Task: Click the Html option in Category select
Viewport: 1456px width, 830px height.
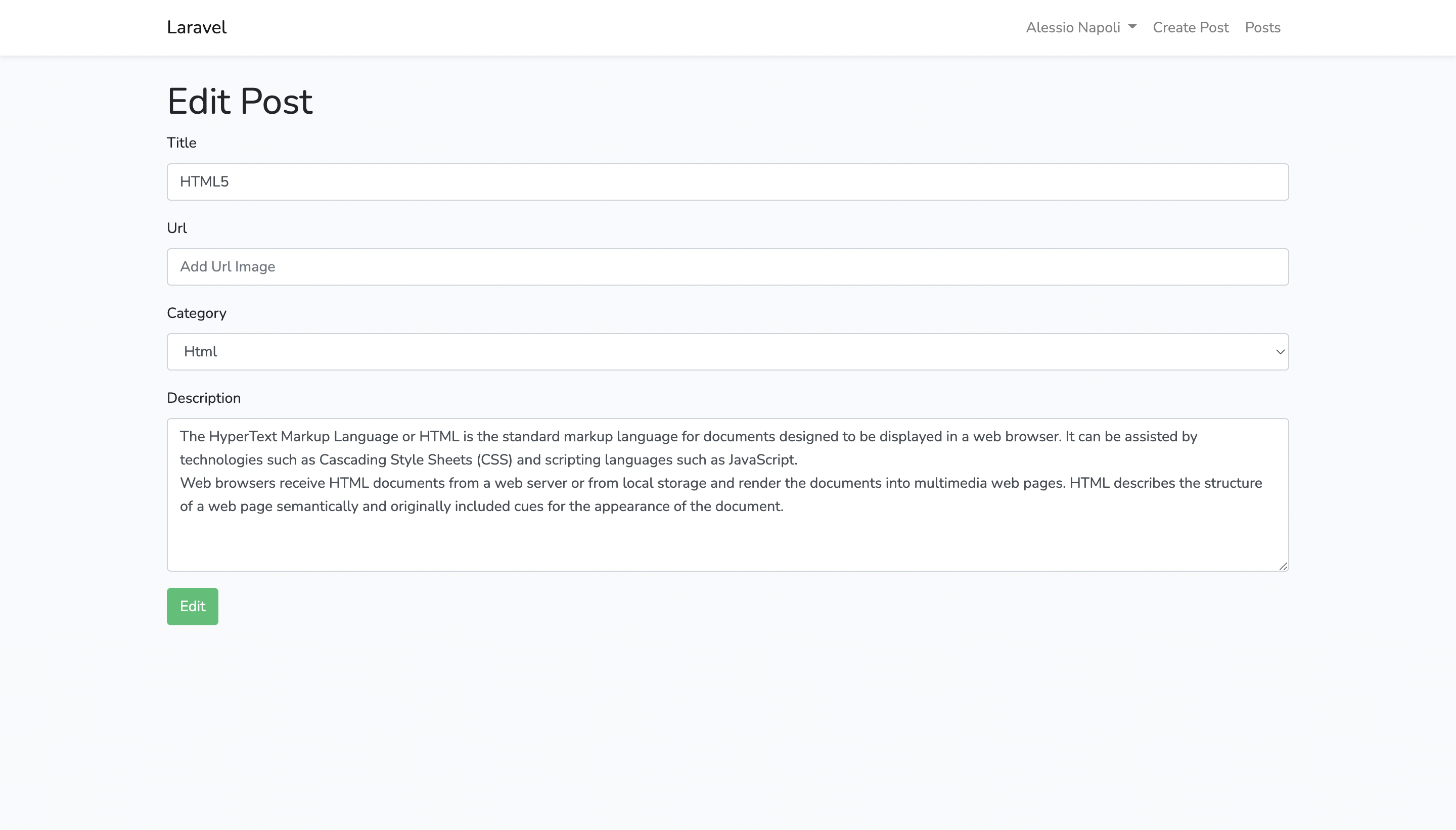Action: coord(200,351)
